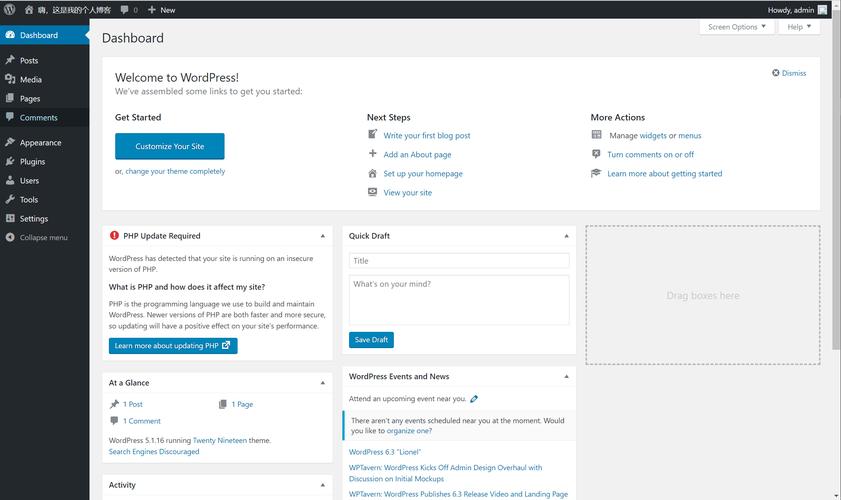
Task: Click the 1 Page link
Action: tap(242, 404)
